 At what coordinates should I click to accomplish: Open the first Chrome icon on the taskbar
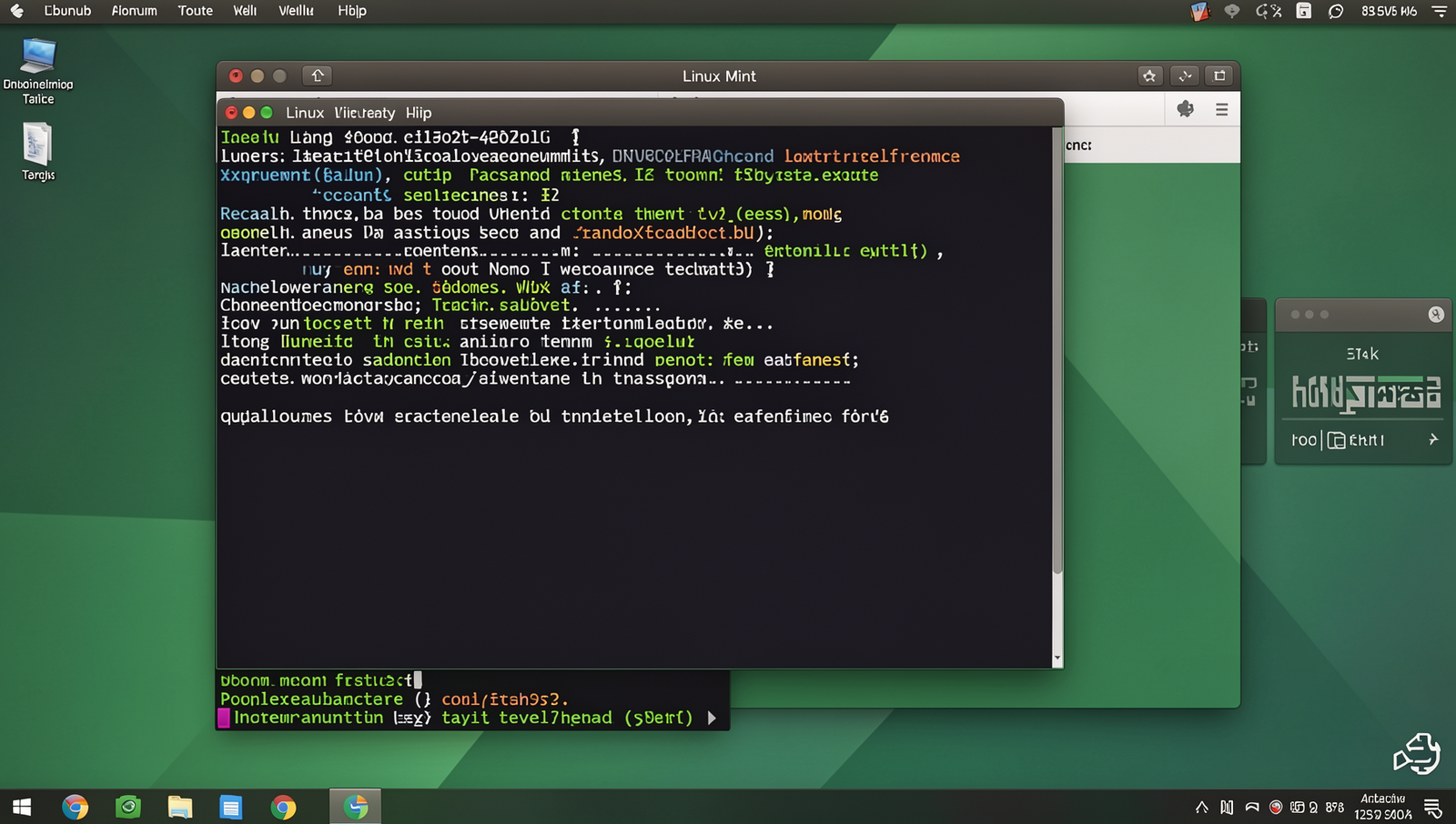[x=76, y=807]
